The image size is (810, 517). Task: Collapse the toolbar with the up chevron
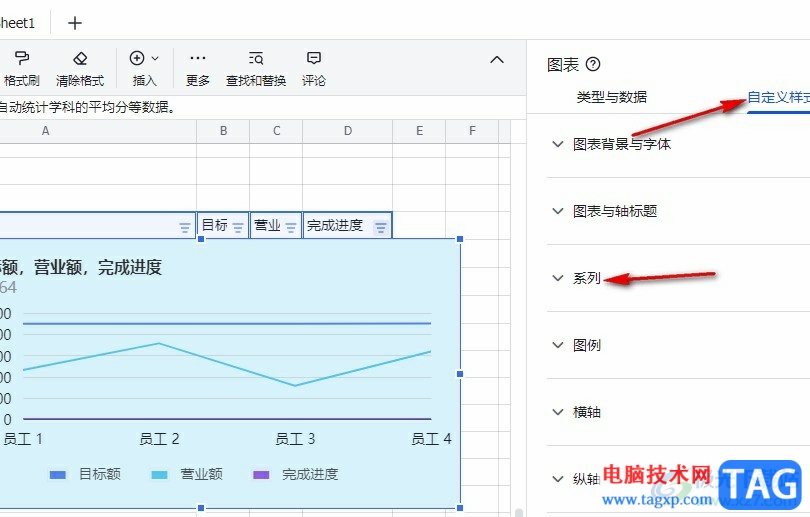click(x=496, y=59)
